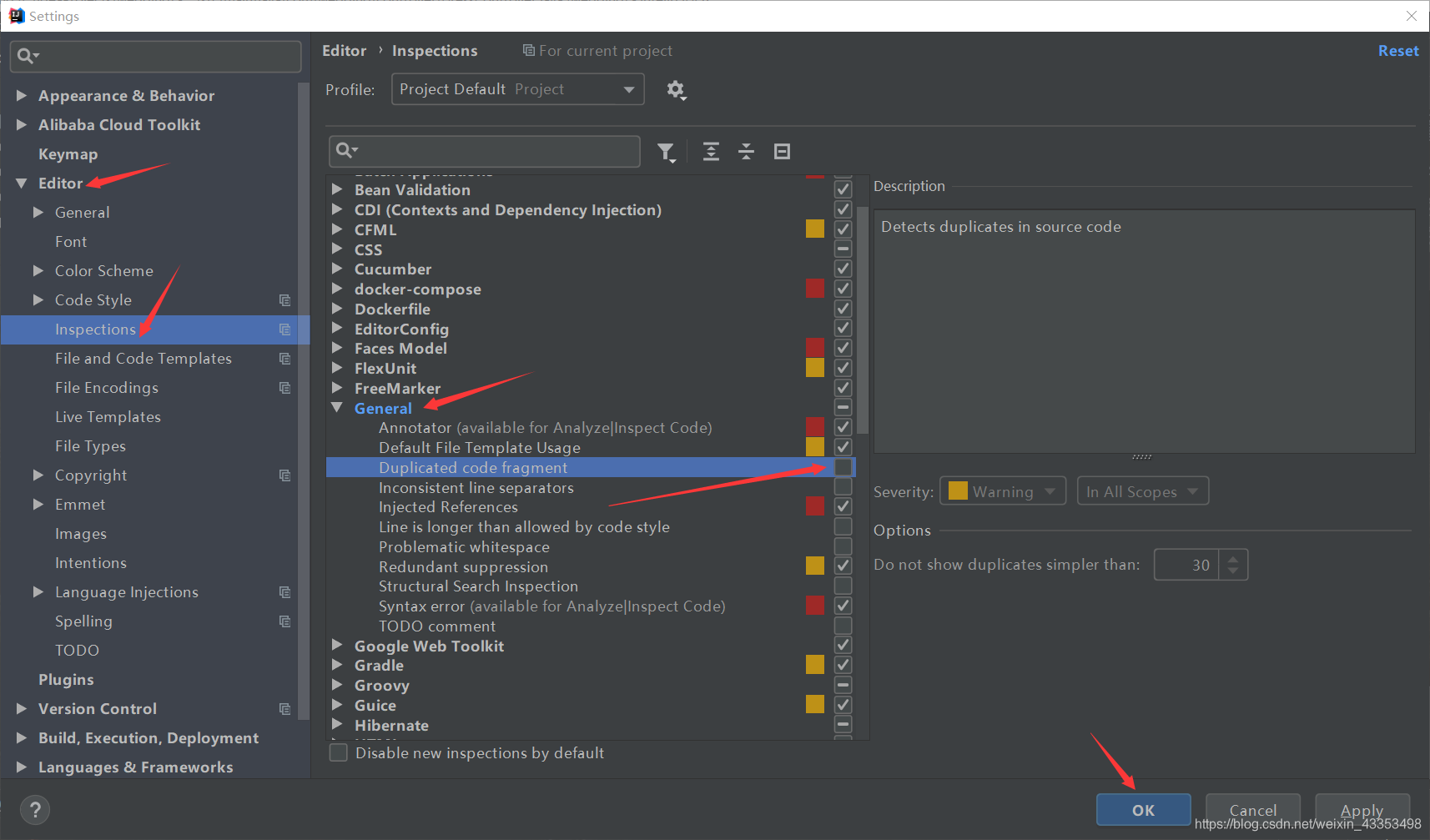This screenshot has height=840, width=1430.
Task: Click the project-level icon next to Version Control
Action: pos(284,709)
